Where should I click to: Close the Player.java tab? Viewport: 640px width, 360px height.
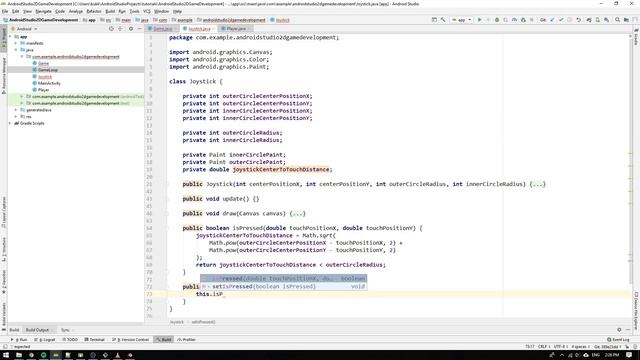pyautogui.click(x=249, y=29)
